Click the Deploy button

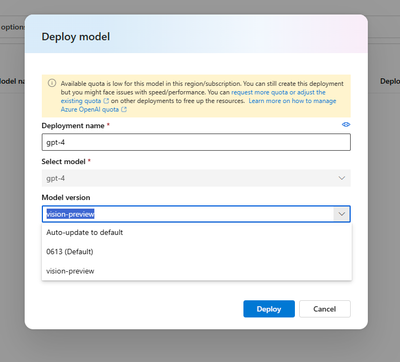[x=269, y=309]
